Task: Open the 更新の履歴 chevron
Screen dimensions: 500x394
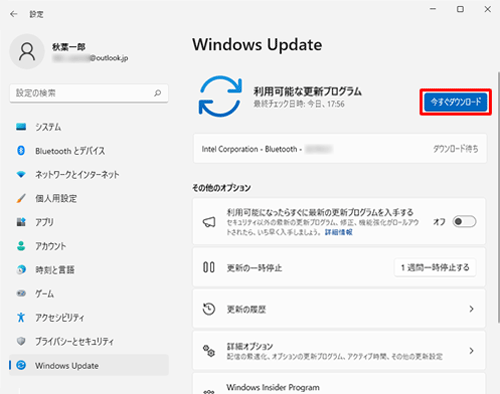Action: pyautogui.click(x=471, y=309)
